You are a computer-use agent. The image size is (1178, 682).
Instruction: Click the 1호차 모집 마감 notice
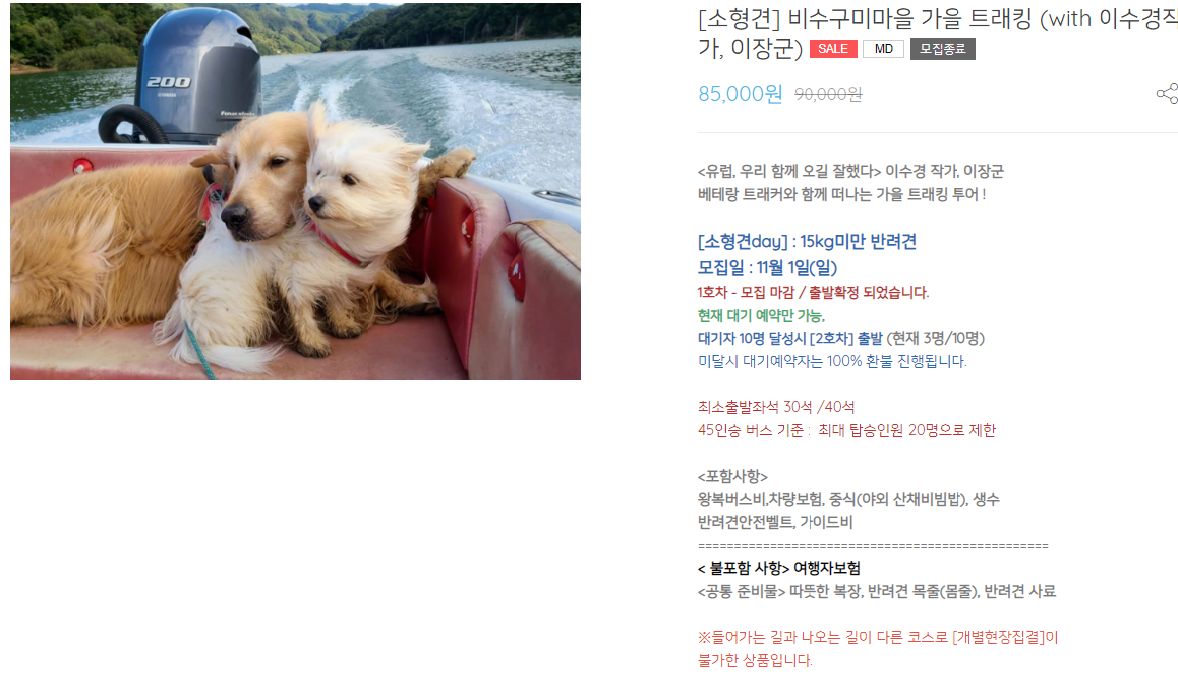(x=813, y=292)
